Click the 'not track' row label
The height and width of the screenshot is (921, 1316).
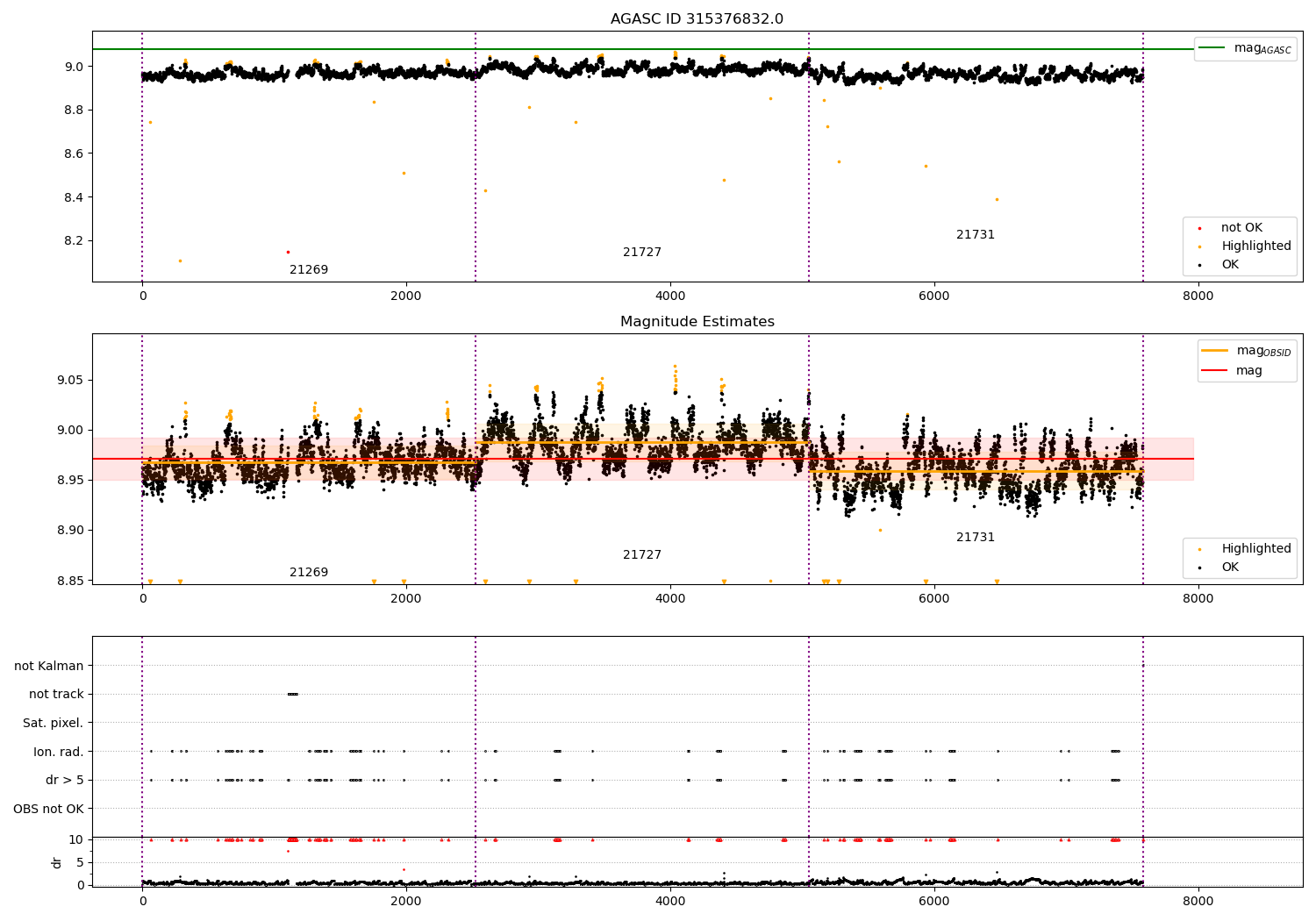click(56, 695)
